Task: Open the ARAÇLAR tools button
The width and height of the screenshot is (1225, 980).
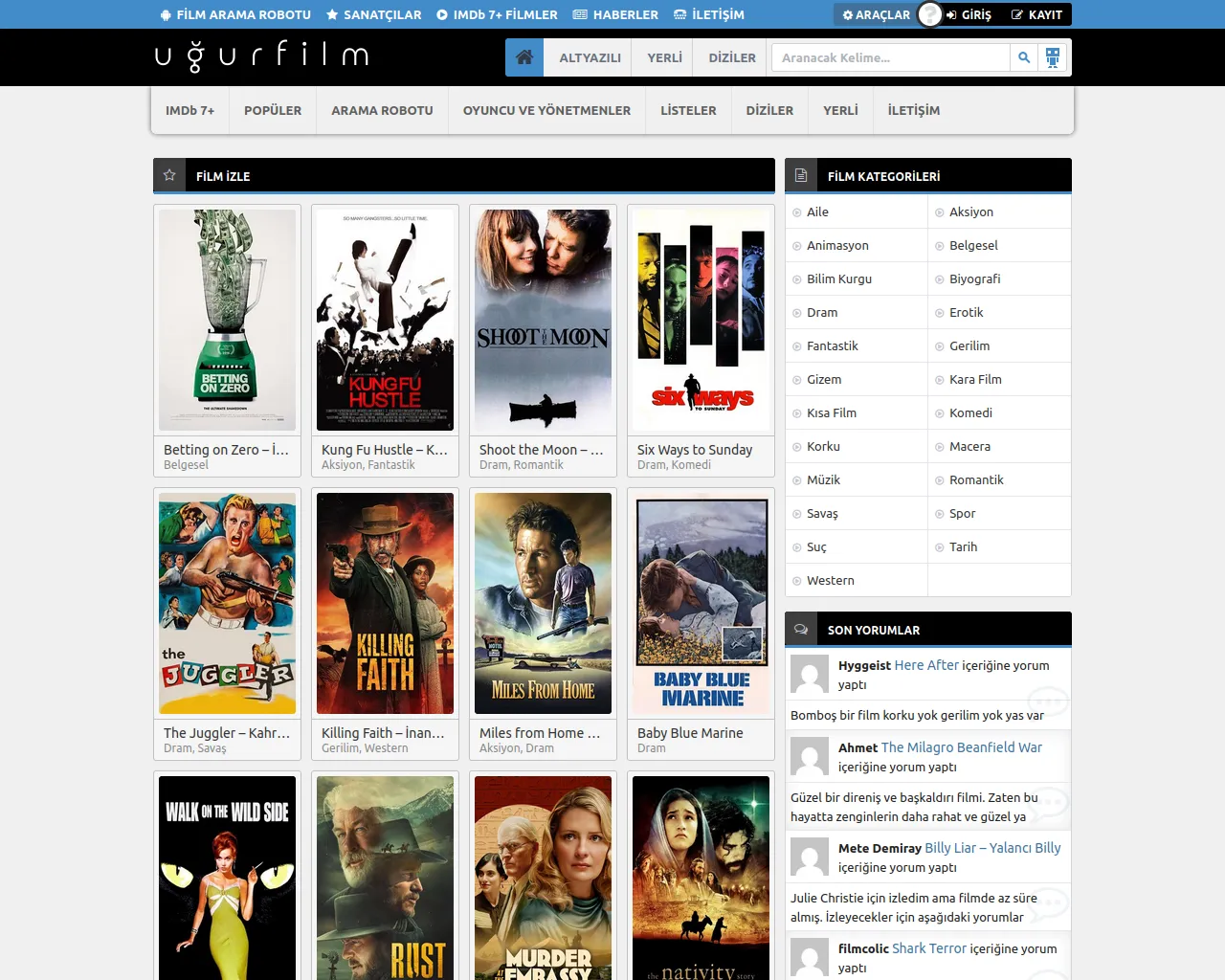Action: [876, 14]
